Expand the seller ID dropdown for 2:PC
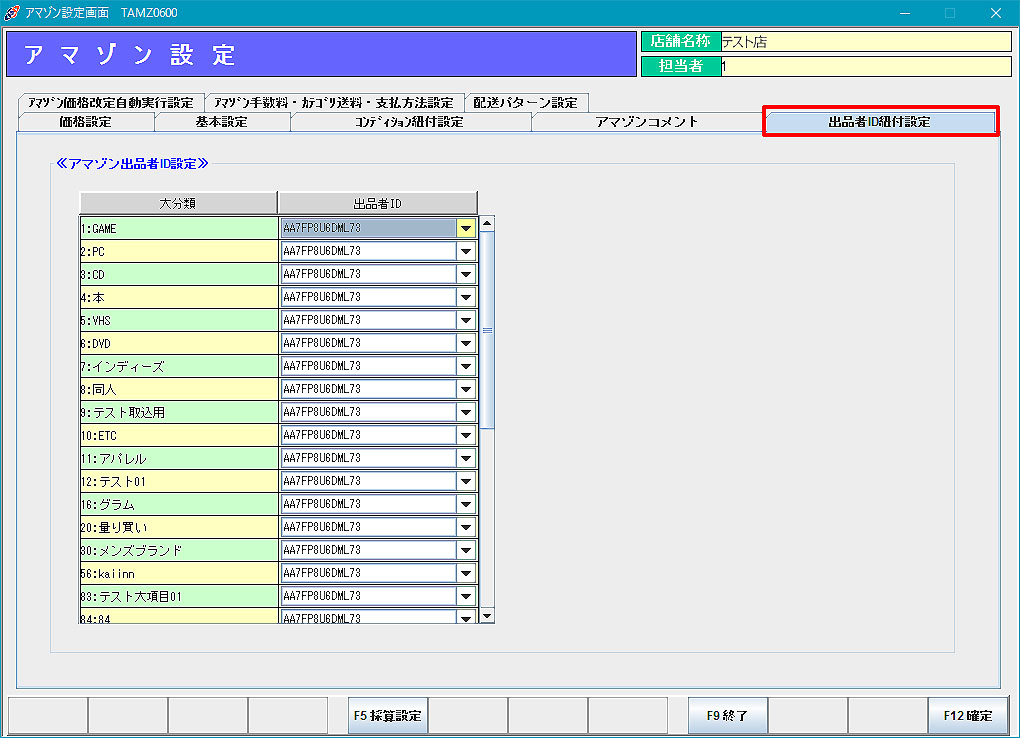 [x=466, y=251]
